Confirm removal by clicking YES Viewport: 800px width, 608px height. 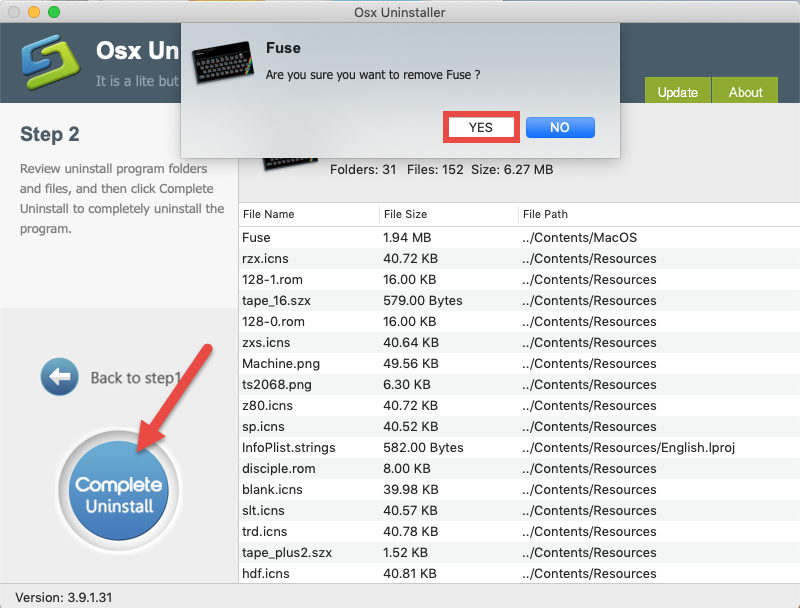pos(481,127)
